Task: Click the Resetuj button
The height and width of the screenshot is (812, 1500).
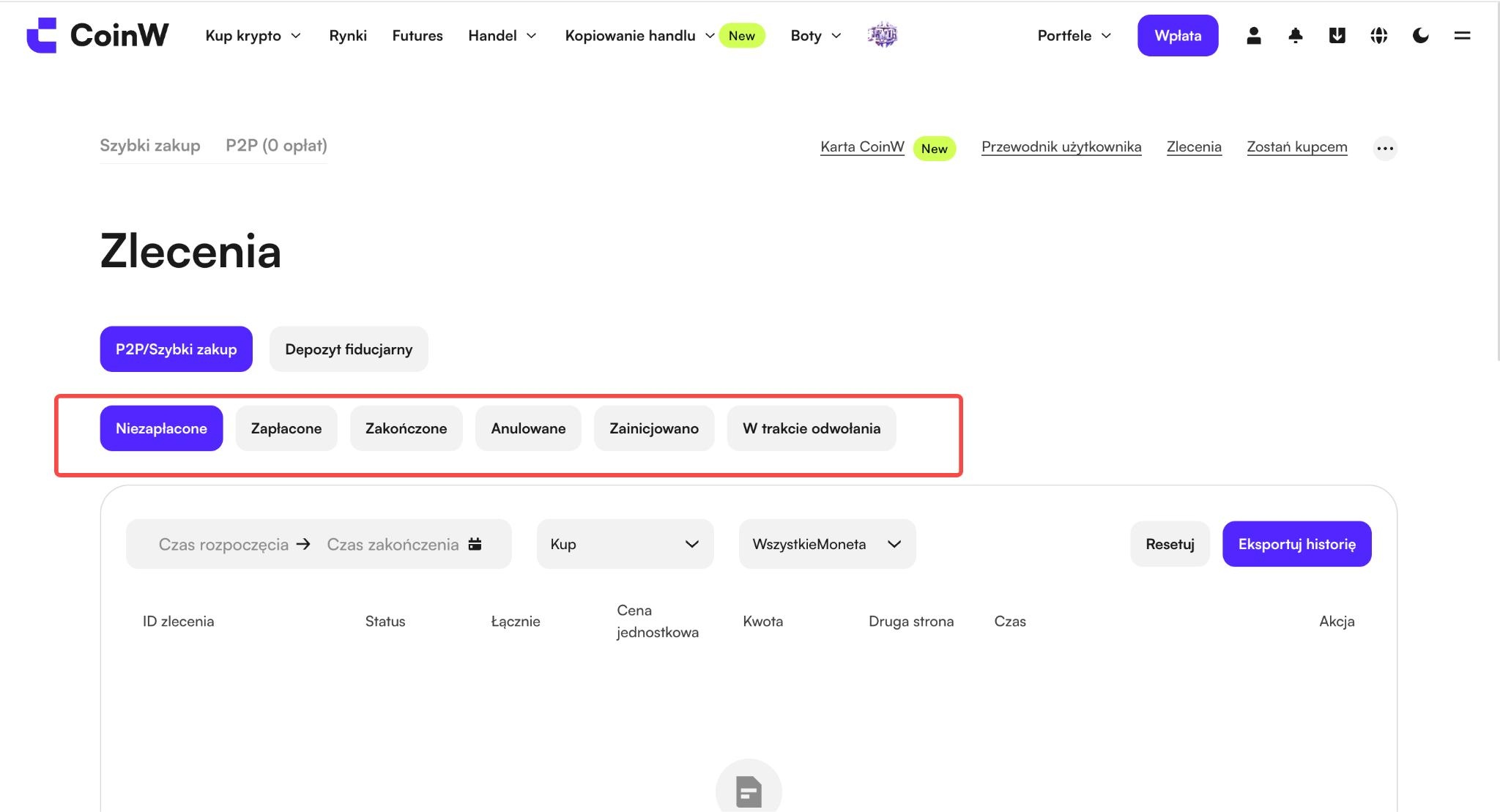Action: click(x=1170, y=544)
